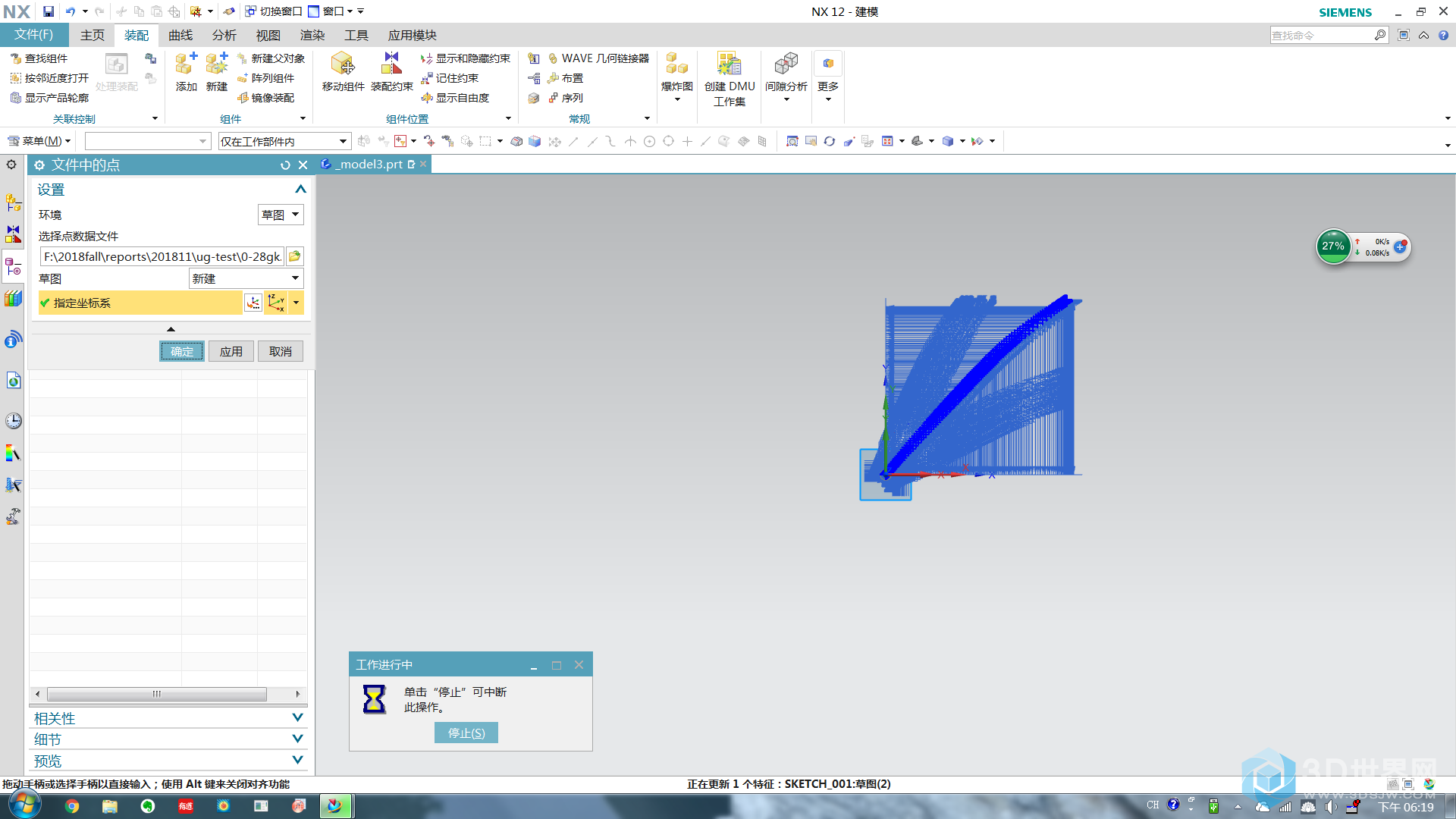Open the Move Component tool

click(343, 71)
